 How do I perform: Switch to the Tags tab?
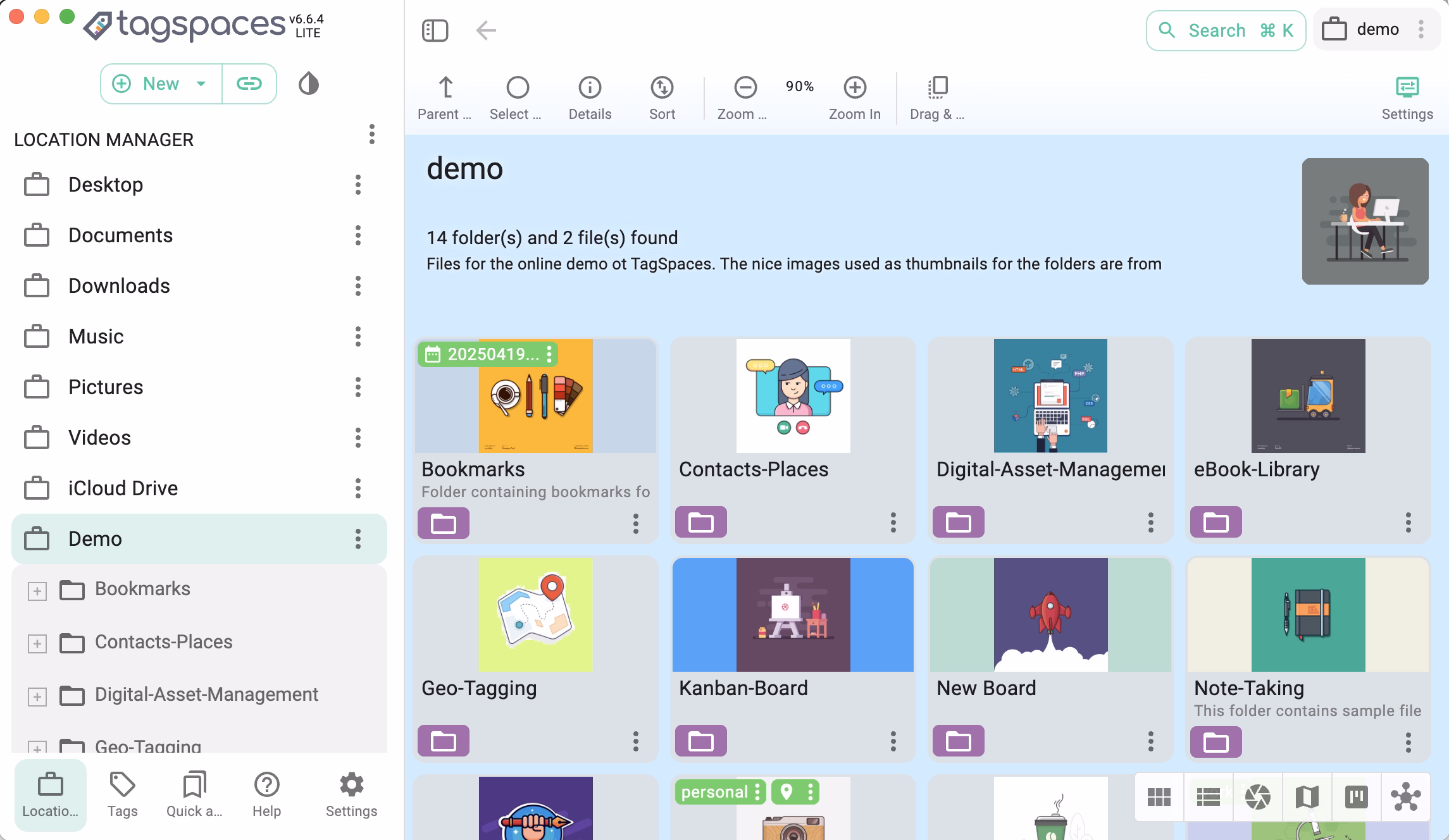coord(122,794)
